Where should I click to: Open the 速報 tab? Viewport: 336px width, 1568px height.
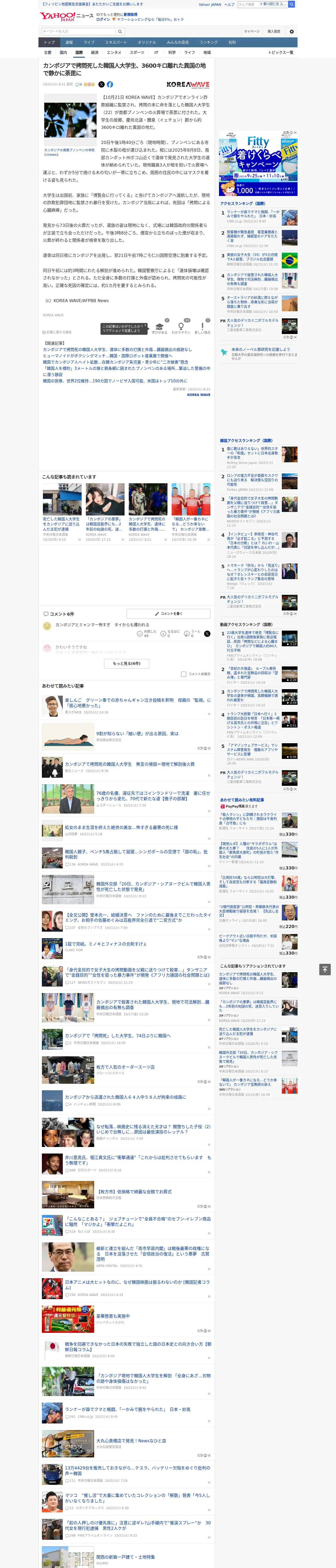tap(69, 43)
